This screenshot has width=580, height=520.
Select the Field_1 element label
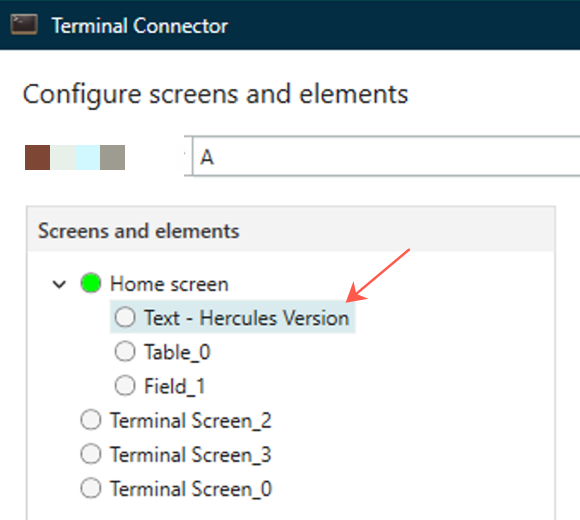(x=175, y=386)
